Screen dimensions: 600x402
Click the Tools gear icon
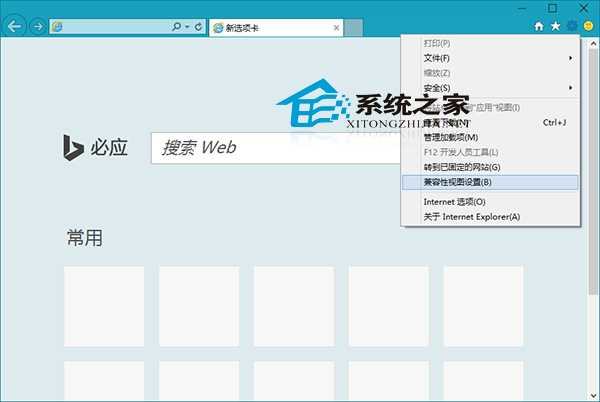coord(572,26)
